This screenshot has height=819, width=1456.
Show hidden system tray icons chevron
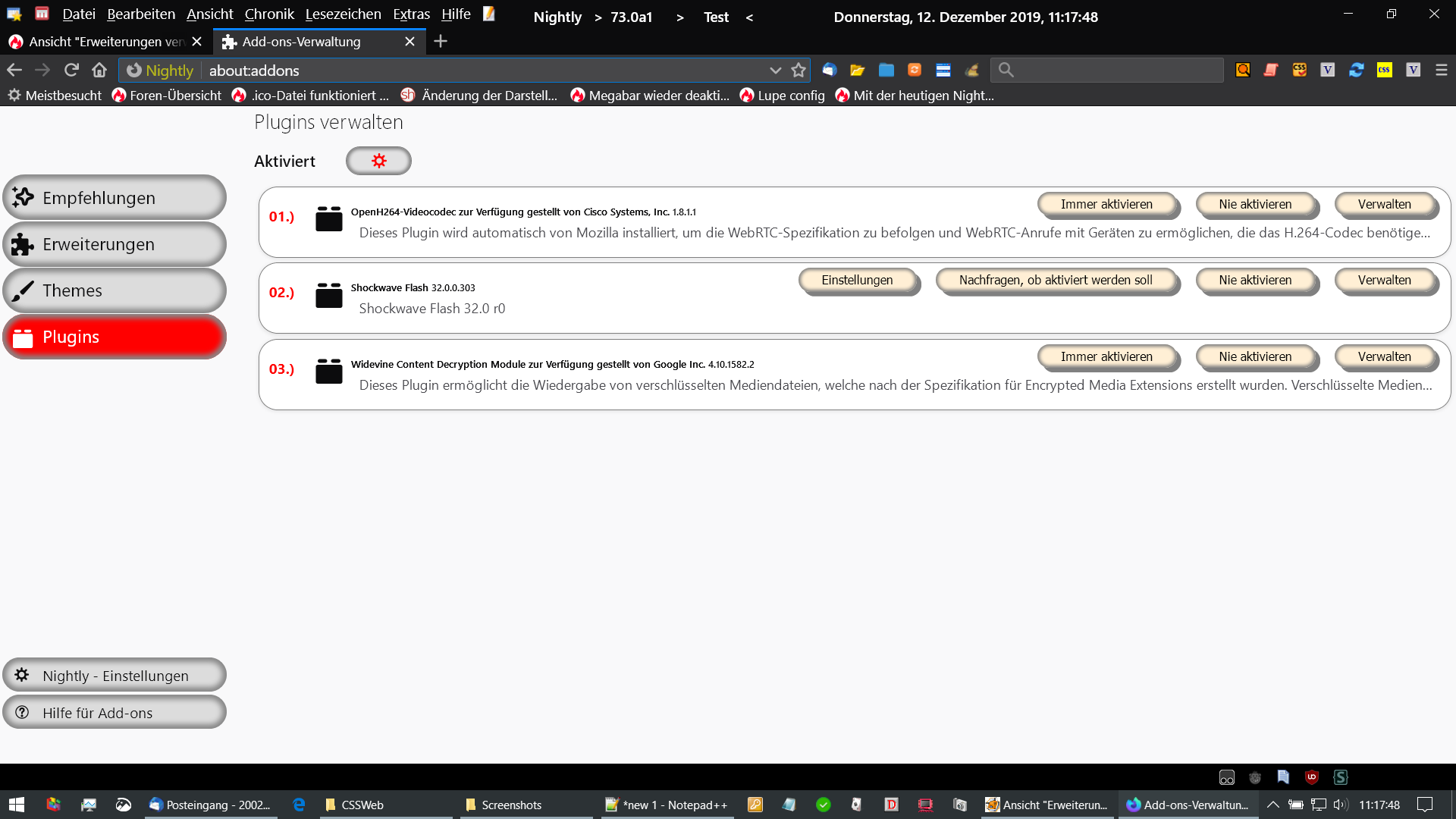pos(1273,805)
